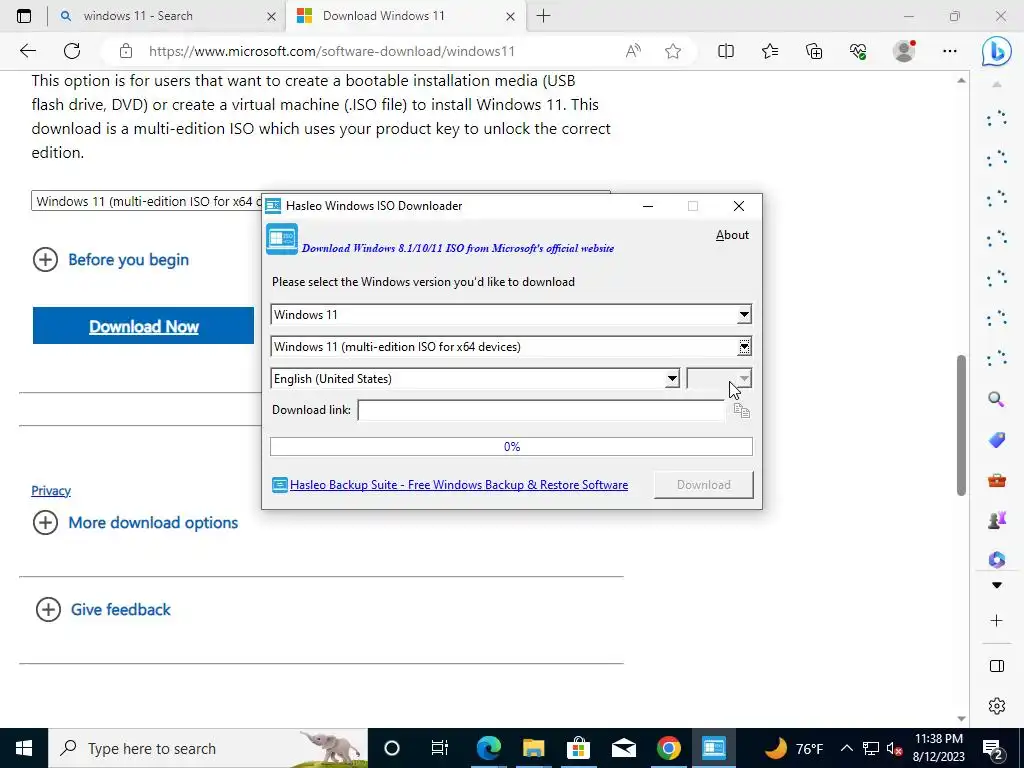Viewport: 1024px width, 768px height.
Task: Close the windows 11 - Search tab
Action: pyautogui.click(x=272, y=16)
